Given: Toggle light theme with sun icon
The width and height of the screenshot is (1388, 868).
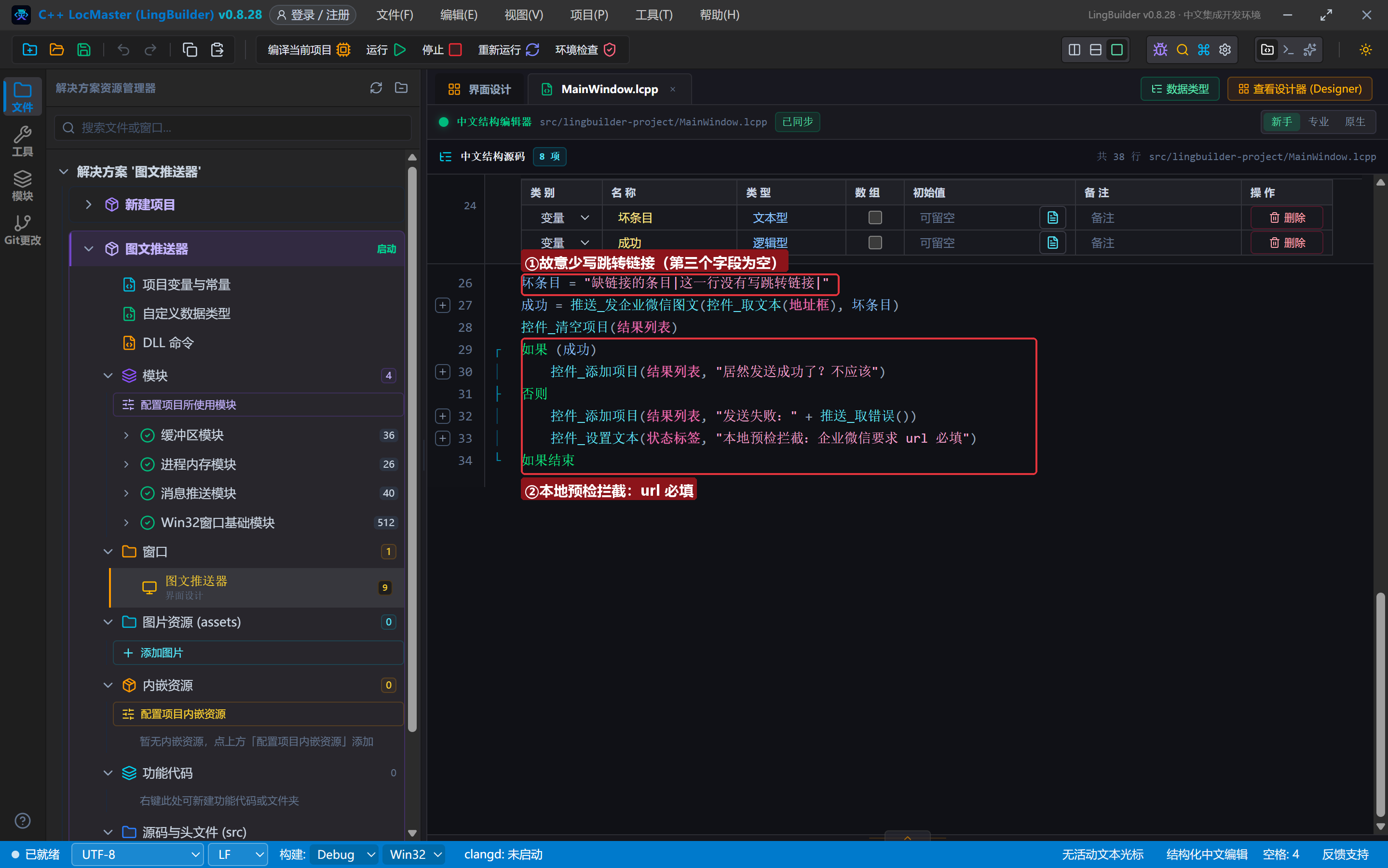Looking at the screenshot, I should [x=1366, y=50].
